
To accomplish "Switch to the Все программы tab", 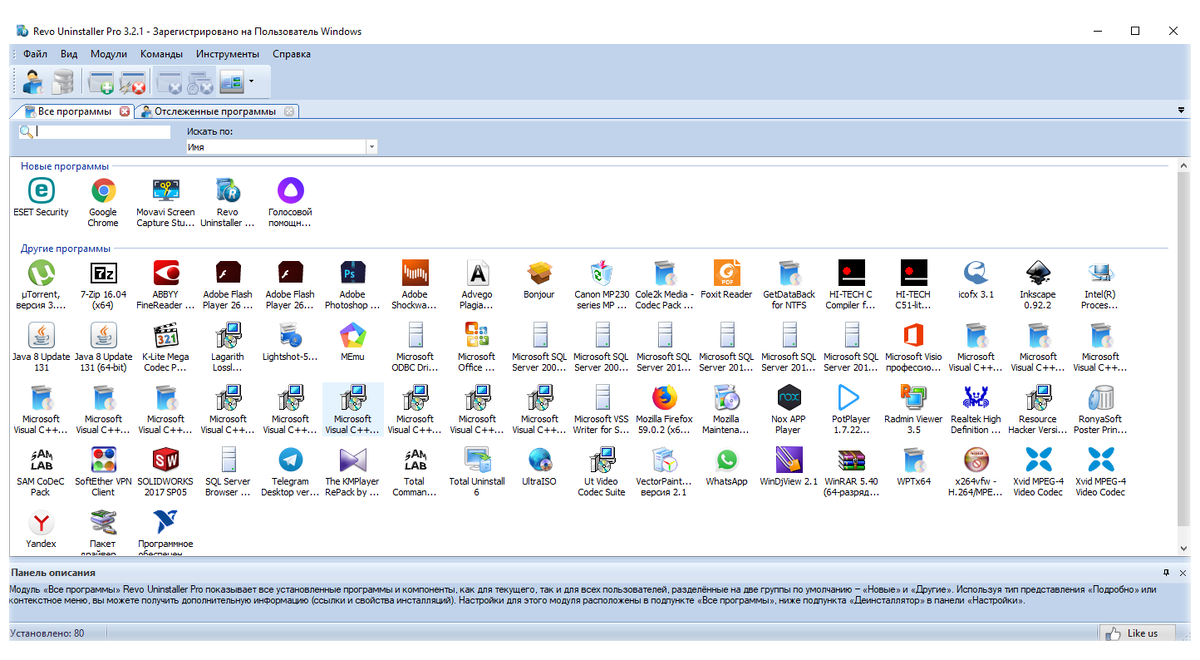I will pyautogui.click(x=75, y=111).
